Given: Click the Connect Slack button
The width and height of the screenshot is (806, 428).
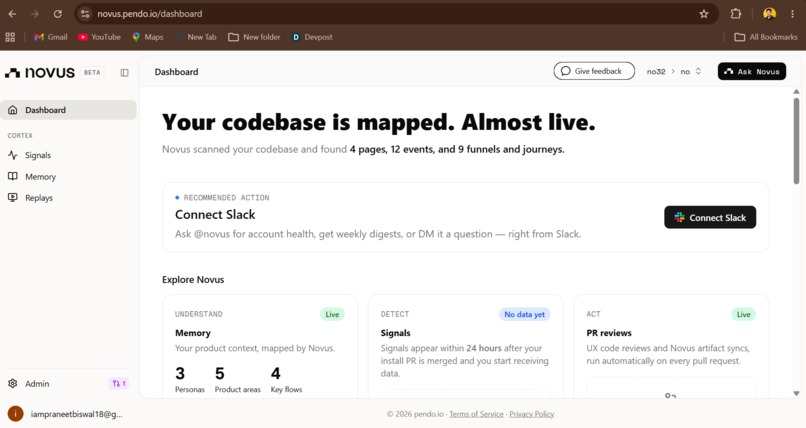Looking at the screenshot, I should click(710, 217).
